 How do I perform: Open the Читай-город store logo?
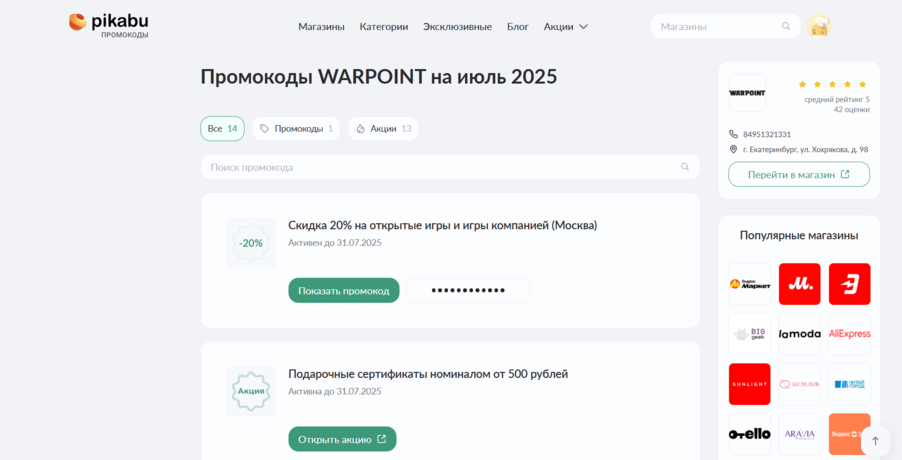(850, 384)
